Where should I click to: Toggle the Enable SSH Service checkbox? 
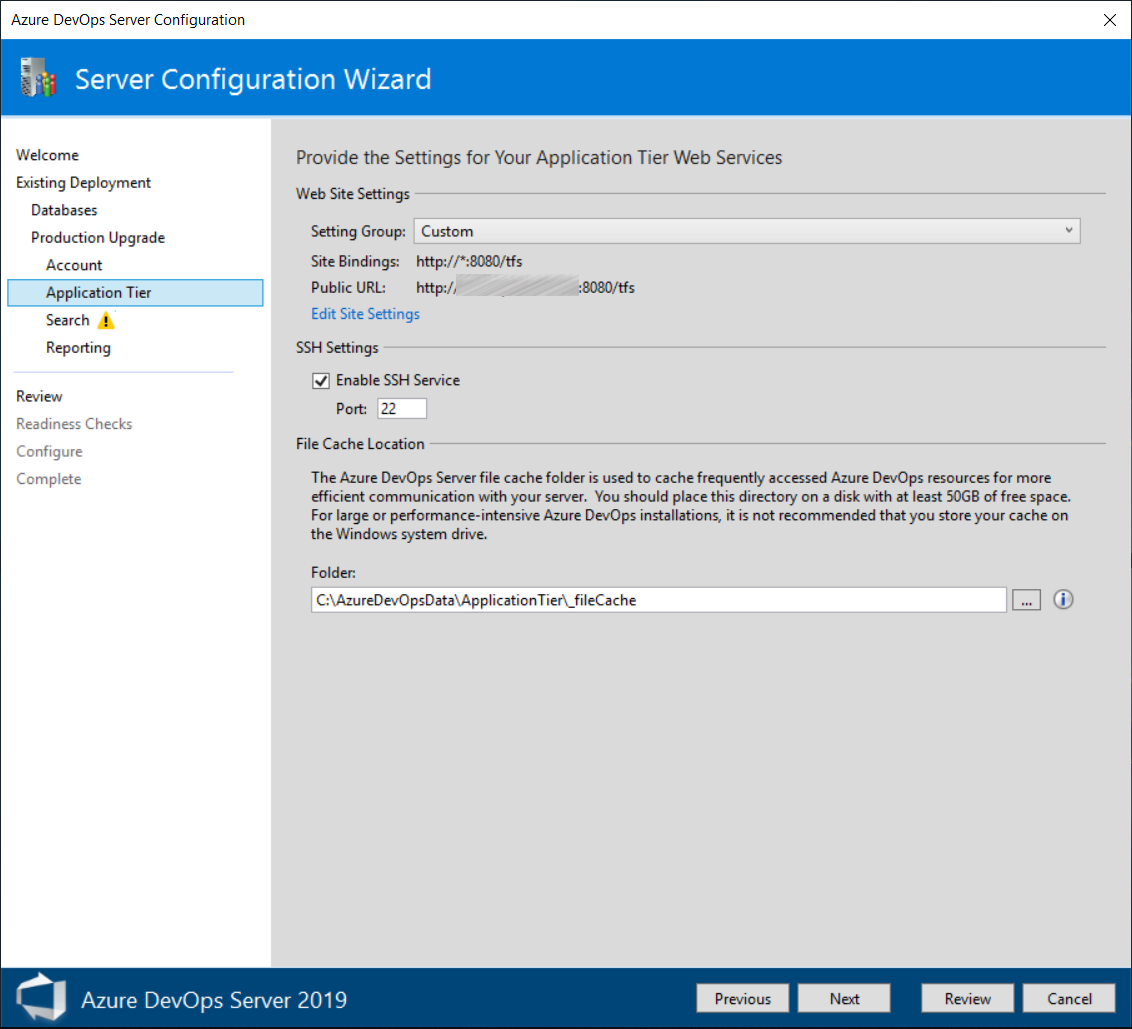(321, 381)
